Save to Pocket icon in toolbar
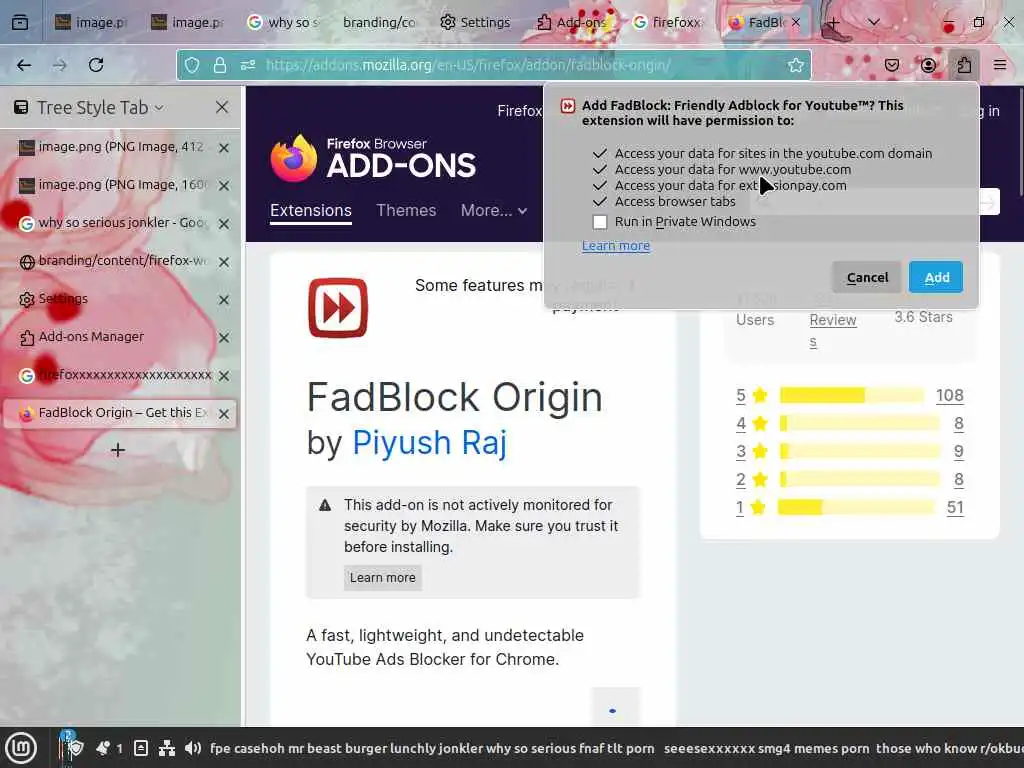This screenshot has height=768, width=1024. coord(891,65)
